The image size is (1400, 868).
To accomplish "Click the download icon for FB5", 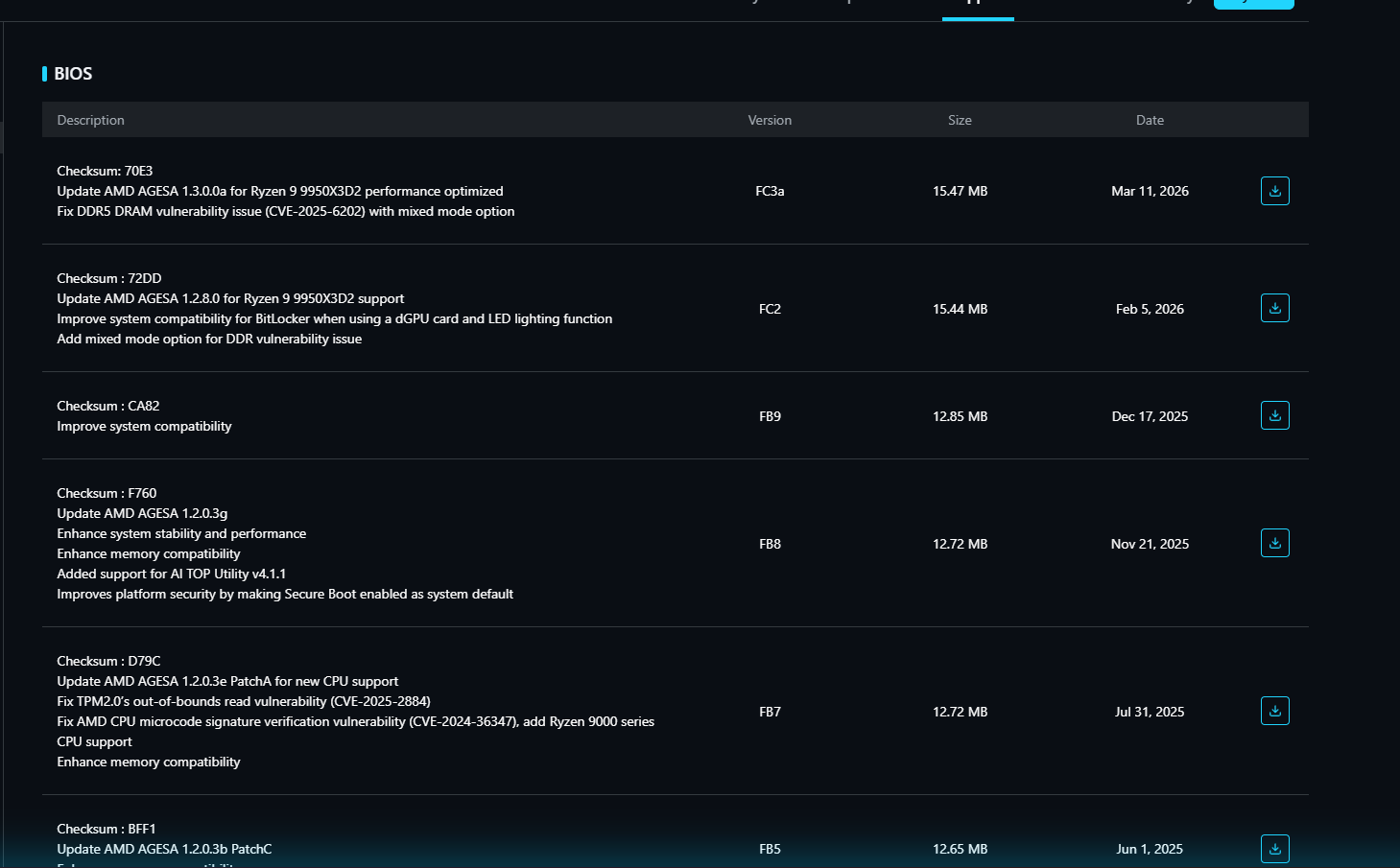I will tap(1274, 848).
